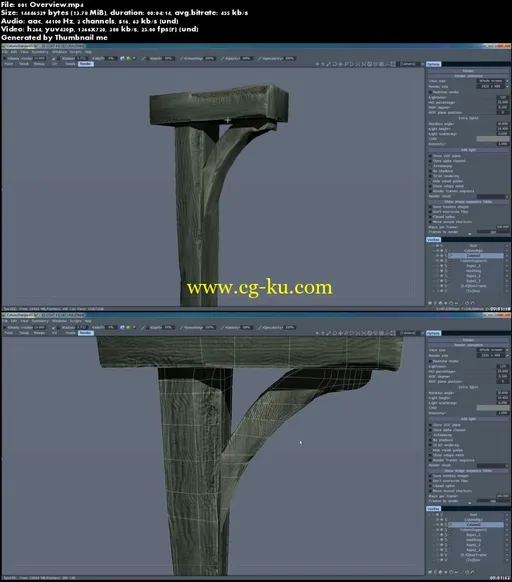Select the Render tab in the lower frame
The width and height of the screenshot is (512, 582).
85,333
